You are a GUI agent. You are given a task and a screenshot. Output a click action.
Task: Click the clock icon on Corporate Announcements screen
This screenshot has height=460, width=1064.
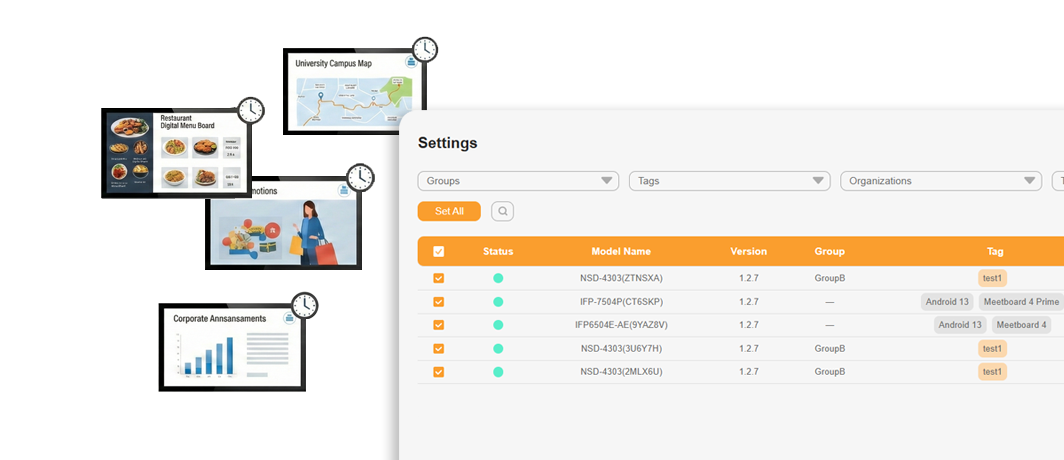tap(305, 305)
